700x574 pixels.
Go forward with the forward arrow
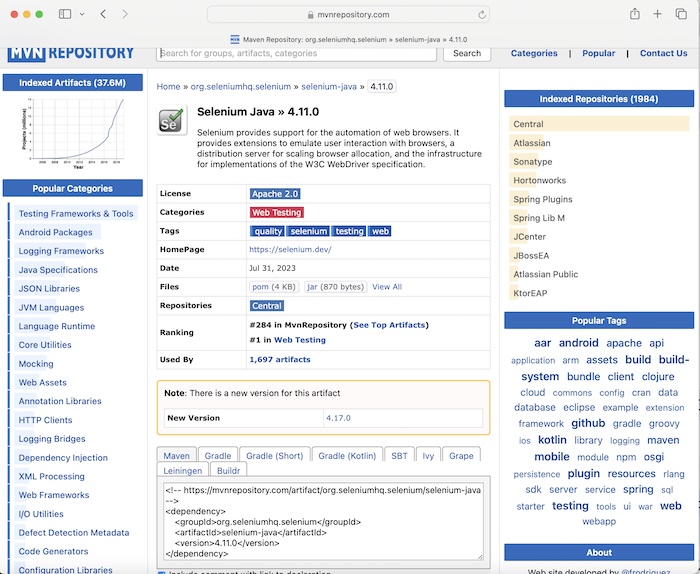125,14
